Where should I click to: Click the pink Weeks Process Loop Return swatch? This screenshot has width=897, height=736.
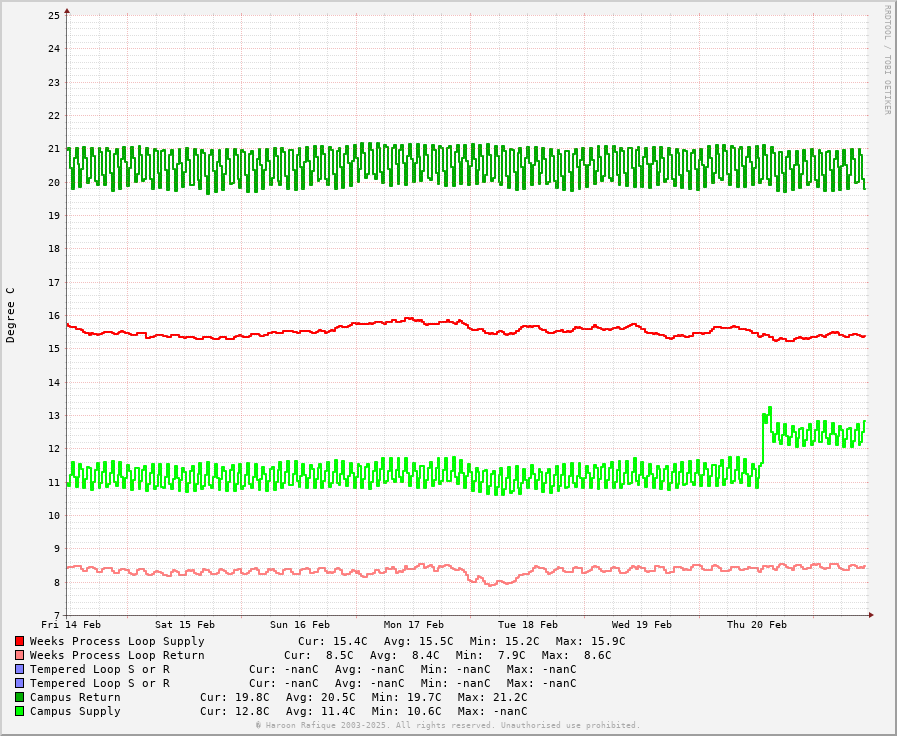19,655
